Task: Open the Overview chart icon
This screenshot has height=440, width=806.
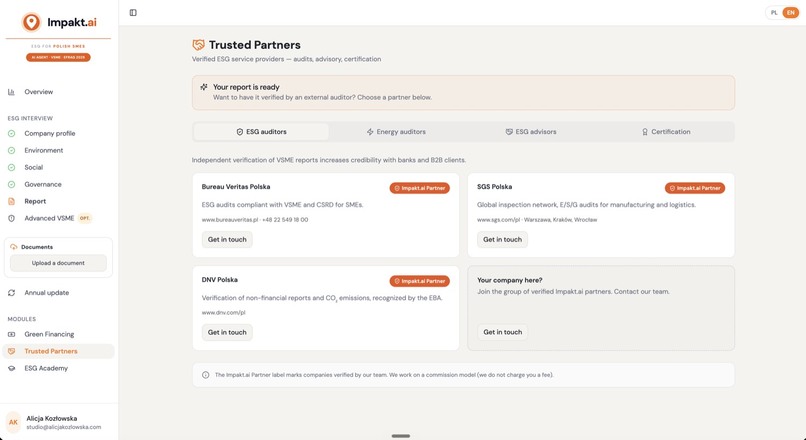Action: 11,92
